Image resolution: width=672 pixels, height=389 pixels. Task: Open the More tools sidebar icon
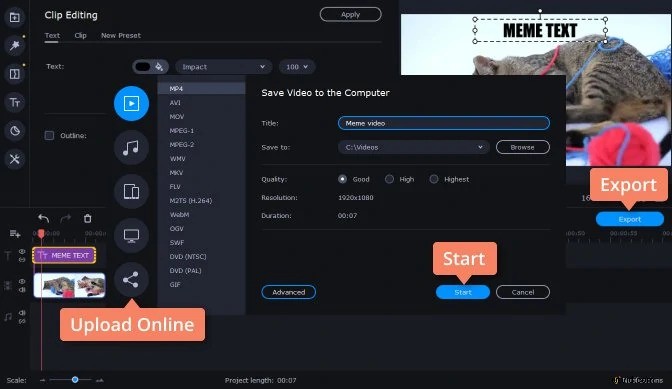click(x=15, y=159)
